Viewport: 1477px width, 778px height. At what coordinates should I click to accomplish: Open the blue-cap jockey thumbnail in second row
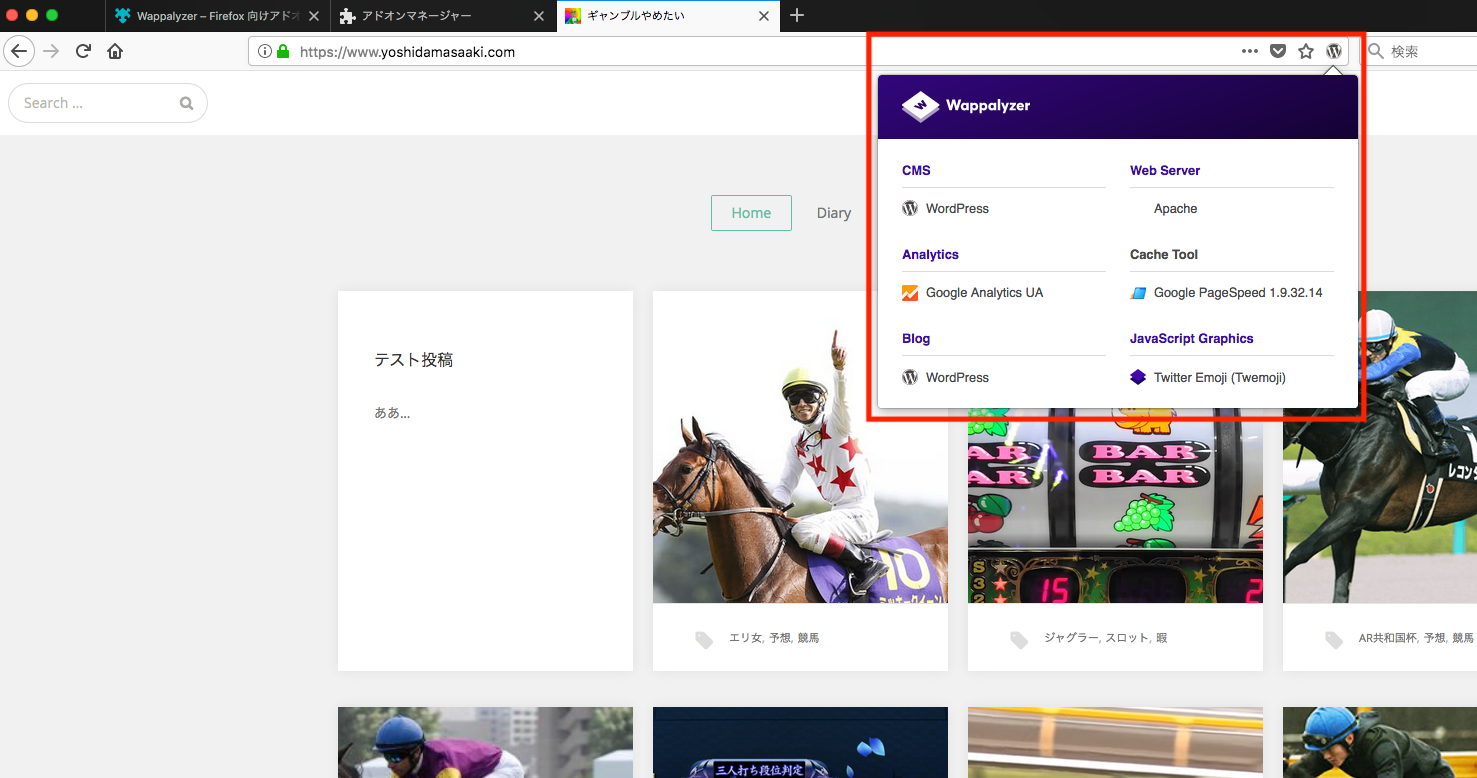click(485, 742)
